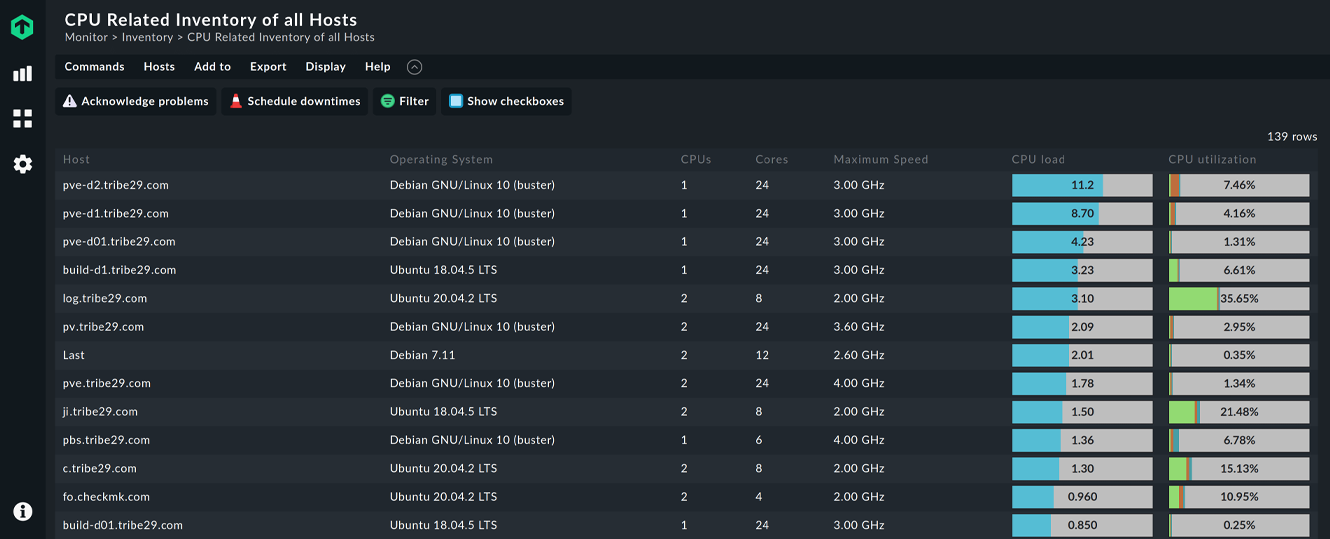This screenshot has height=539, width=1330.
Task: Open the Customize grid sidebar icon
Action: (22, 119)
